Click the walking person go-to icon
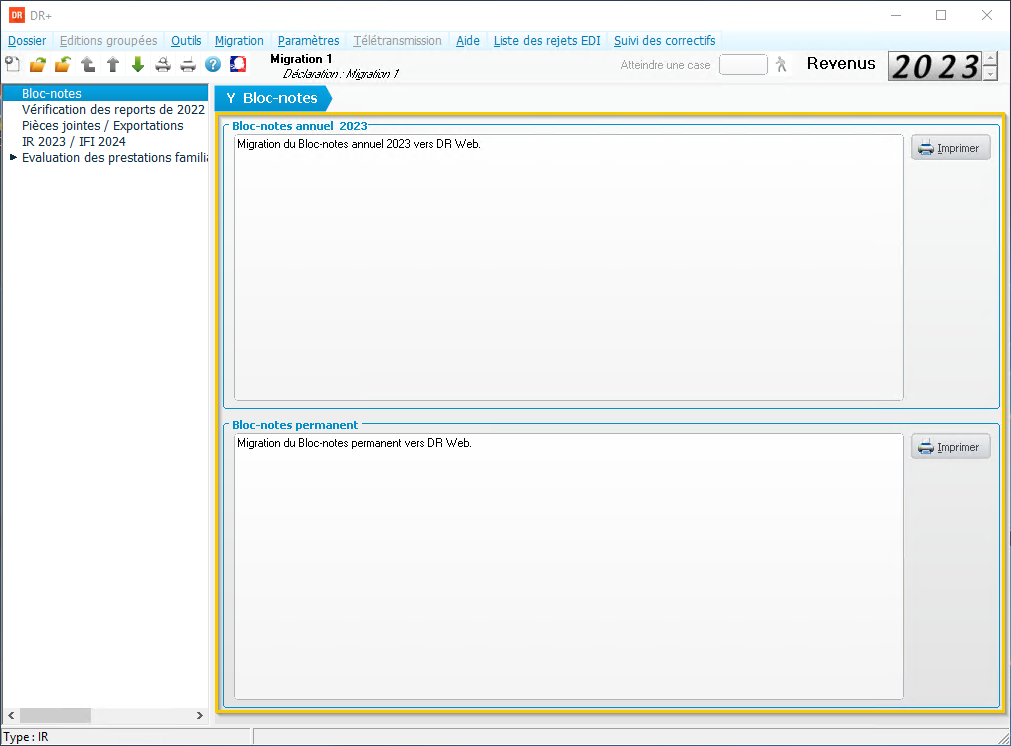1011x746 pixels. [x=782, y=64]
